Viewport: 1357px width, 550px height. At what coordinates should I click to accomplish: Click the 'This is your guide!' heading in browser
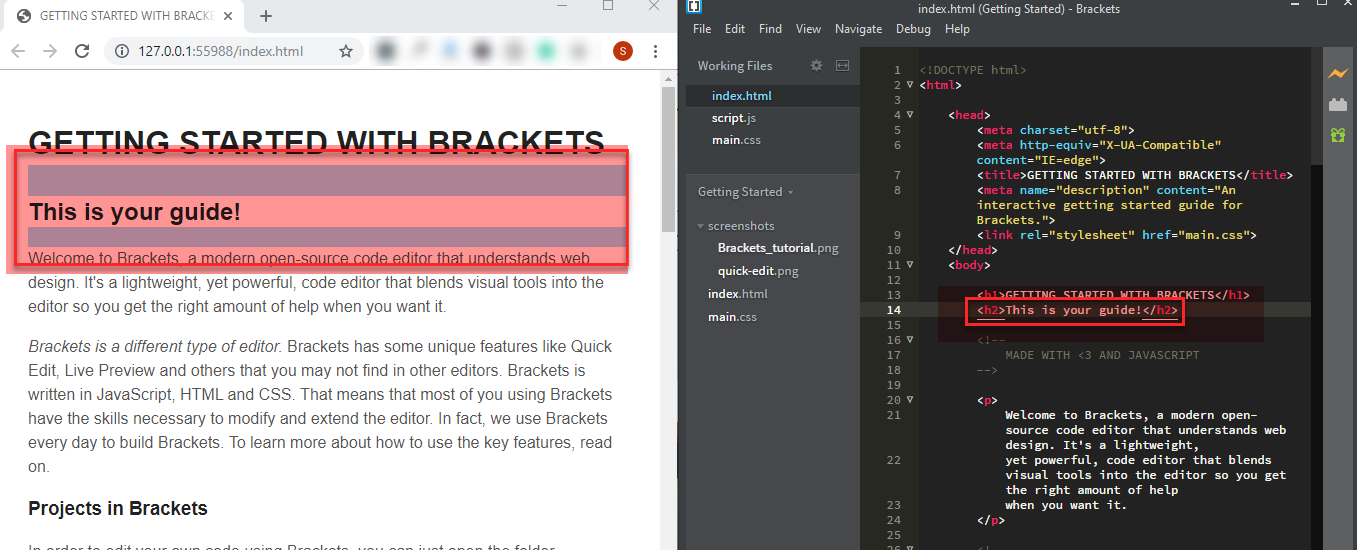(135, 212)
